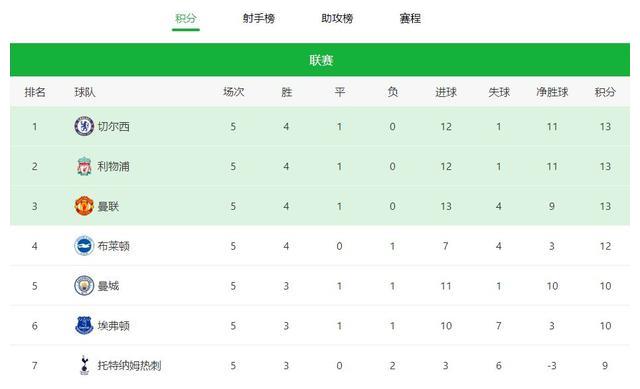Screen dimensions: 640x389
Task: Open team link 托特纳姆热刺
Action: click(x=129, y=365)
